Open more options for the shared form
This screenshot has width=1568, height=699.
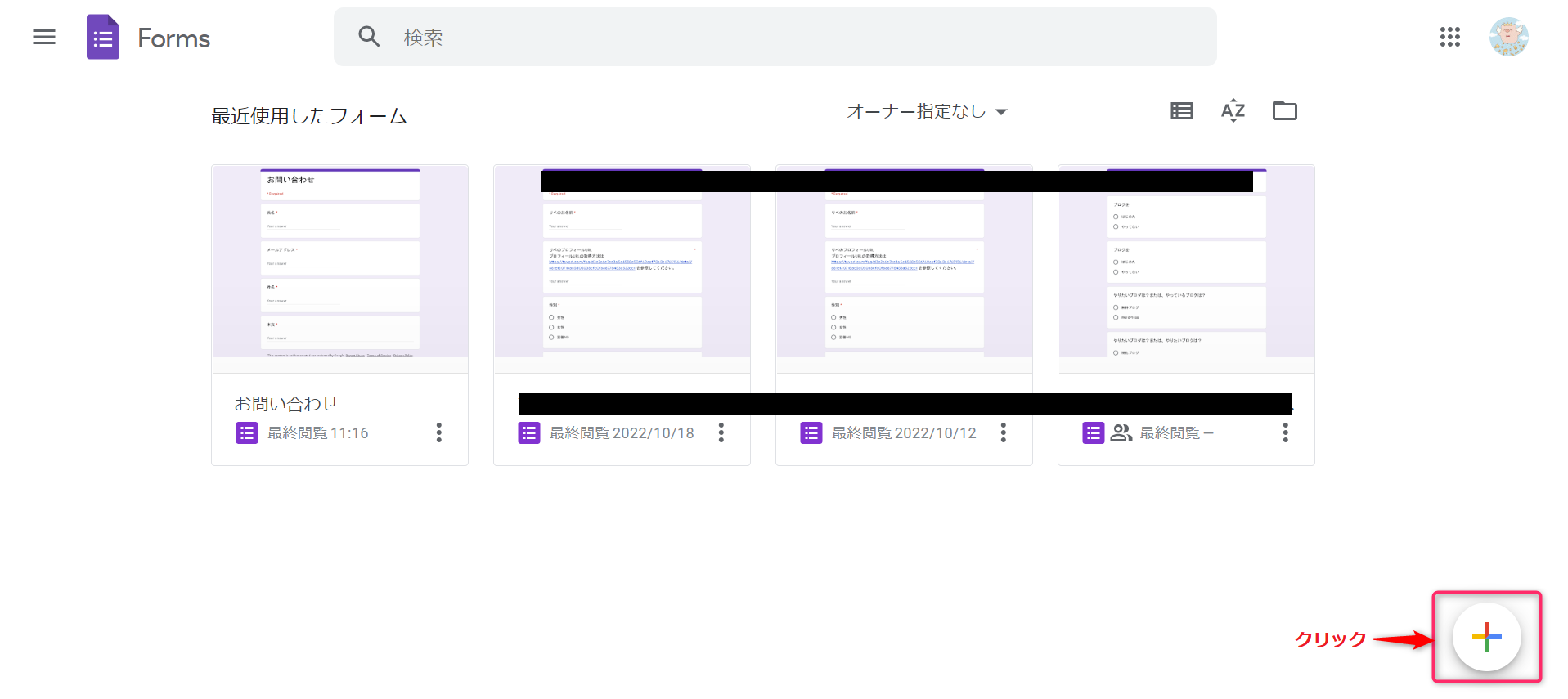tap(1286, 432)
